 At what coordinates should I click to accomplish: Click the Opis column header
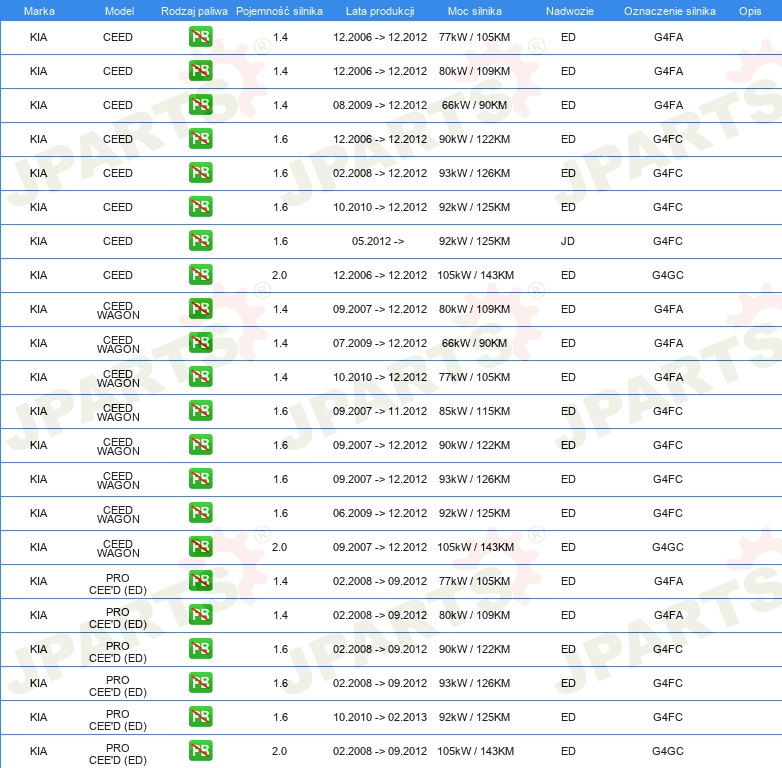click(749, 11)
